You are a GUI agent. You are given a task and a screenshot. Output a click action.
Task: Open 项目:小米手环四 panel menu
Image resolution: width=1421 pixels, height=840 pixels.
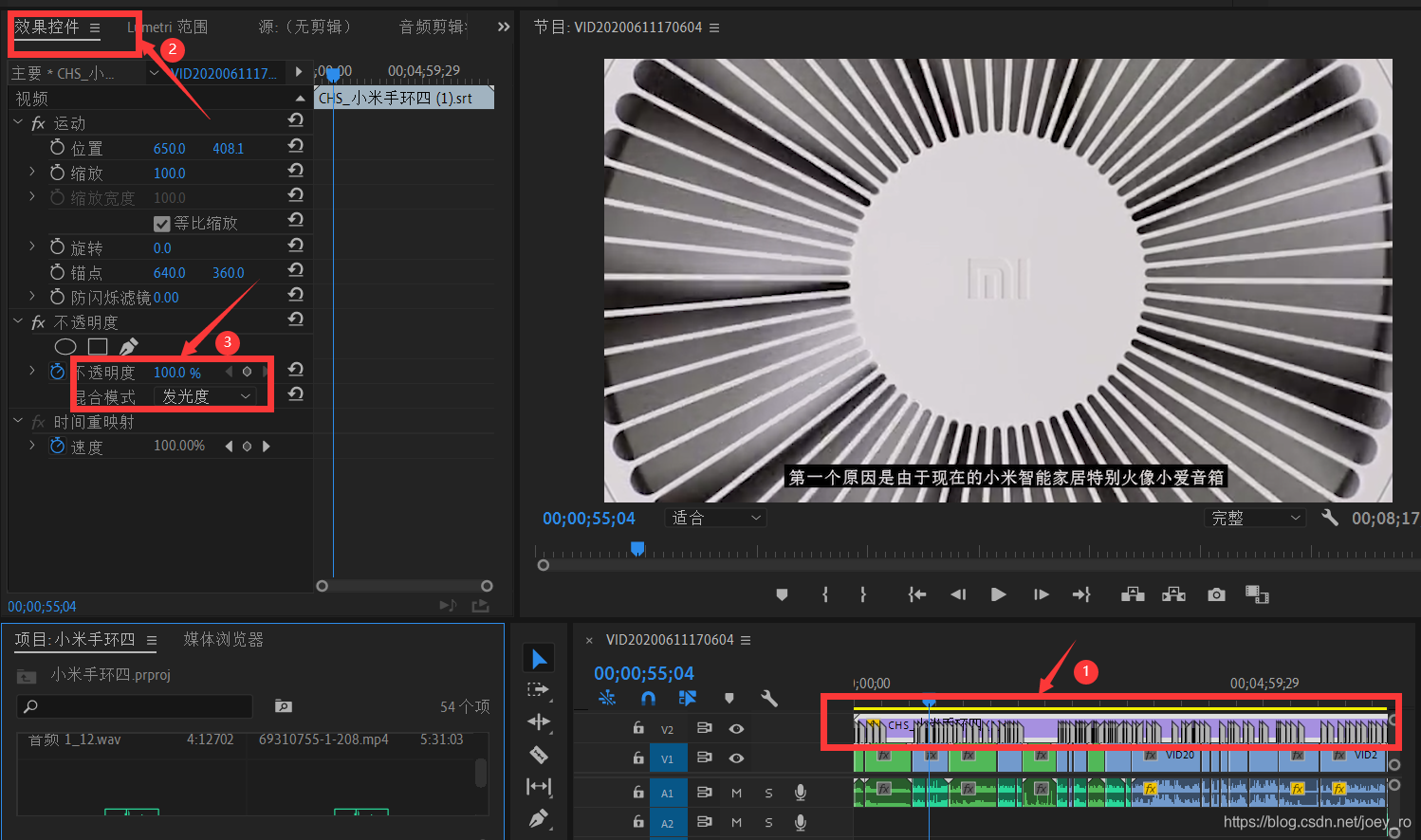[152, 641]
